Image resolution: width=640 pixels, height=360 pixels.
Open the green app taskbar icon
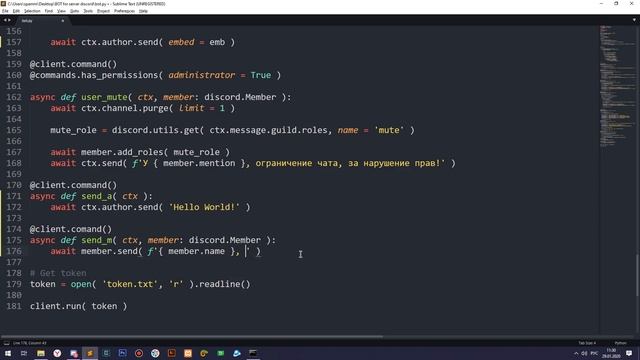tap(220, 353)
